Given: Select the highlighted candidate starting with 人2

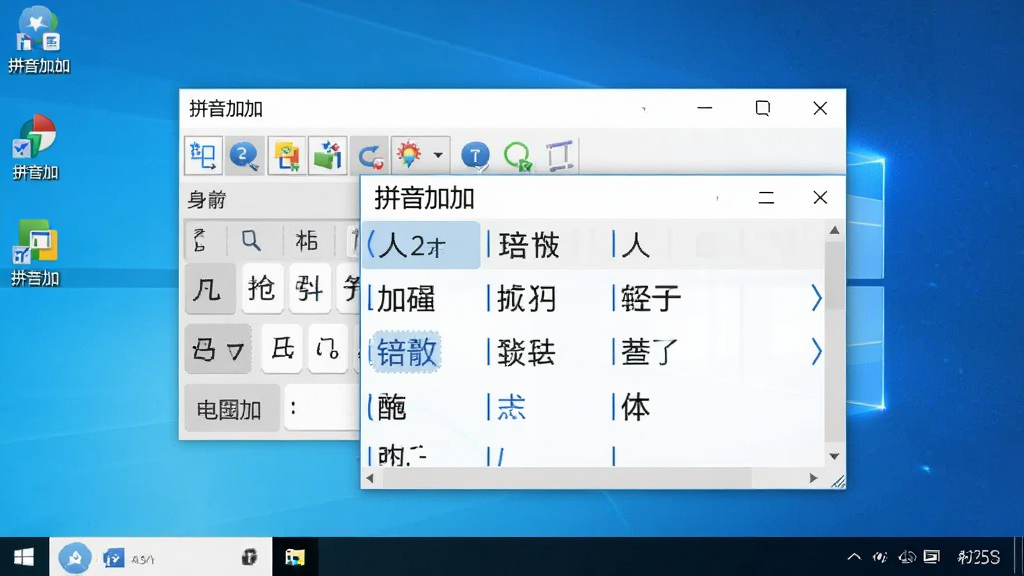Looking at the screenshot, I should point(421,245).
